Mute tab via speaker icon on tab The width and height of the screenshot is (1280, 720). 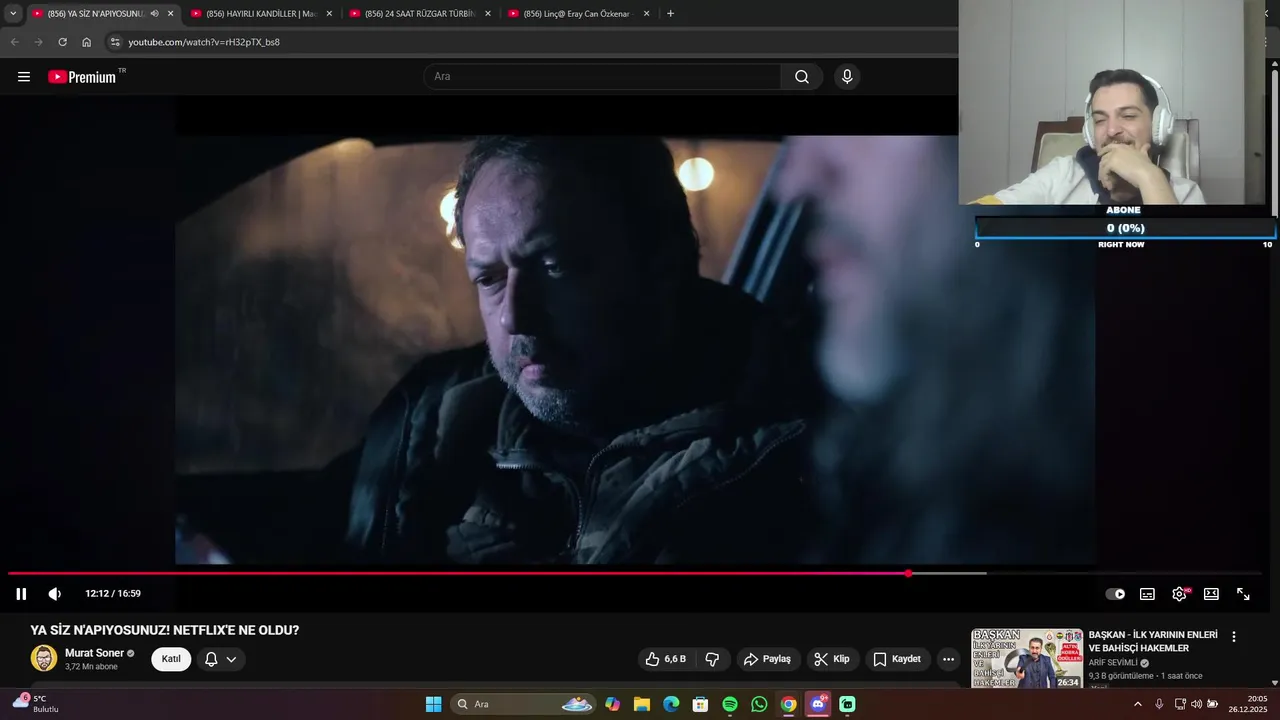tap(154, 14)
